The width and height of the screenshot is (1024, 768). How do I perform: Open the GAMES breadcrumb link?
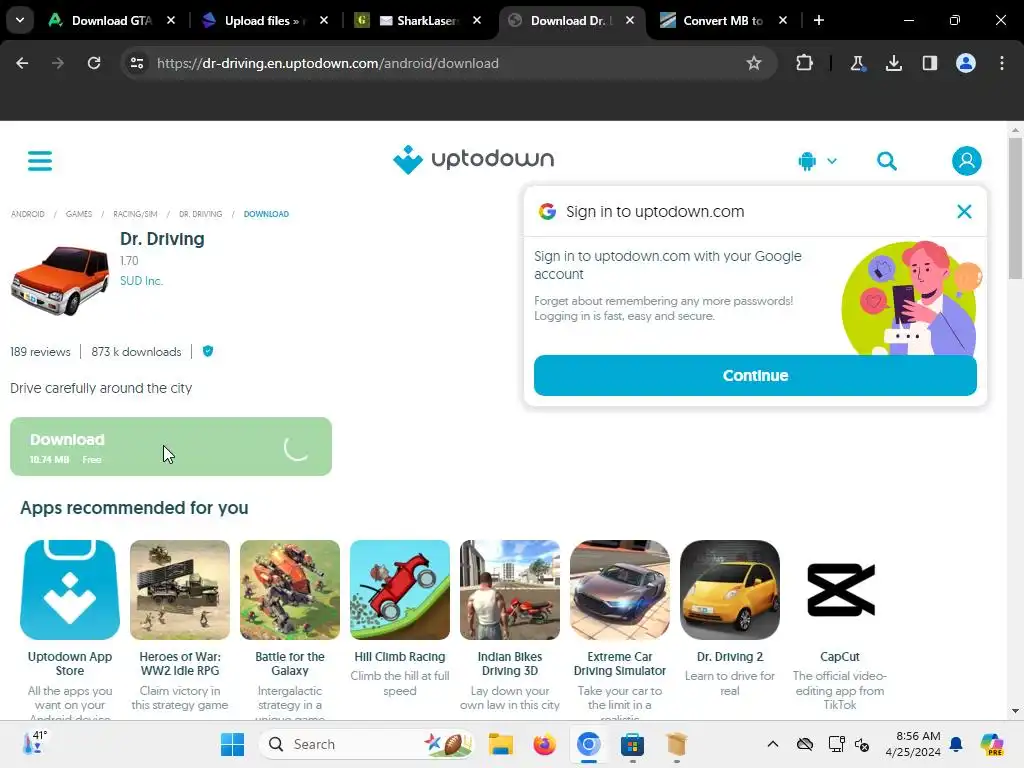click(x=79, y=214)
